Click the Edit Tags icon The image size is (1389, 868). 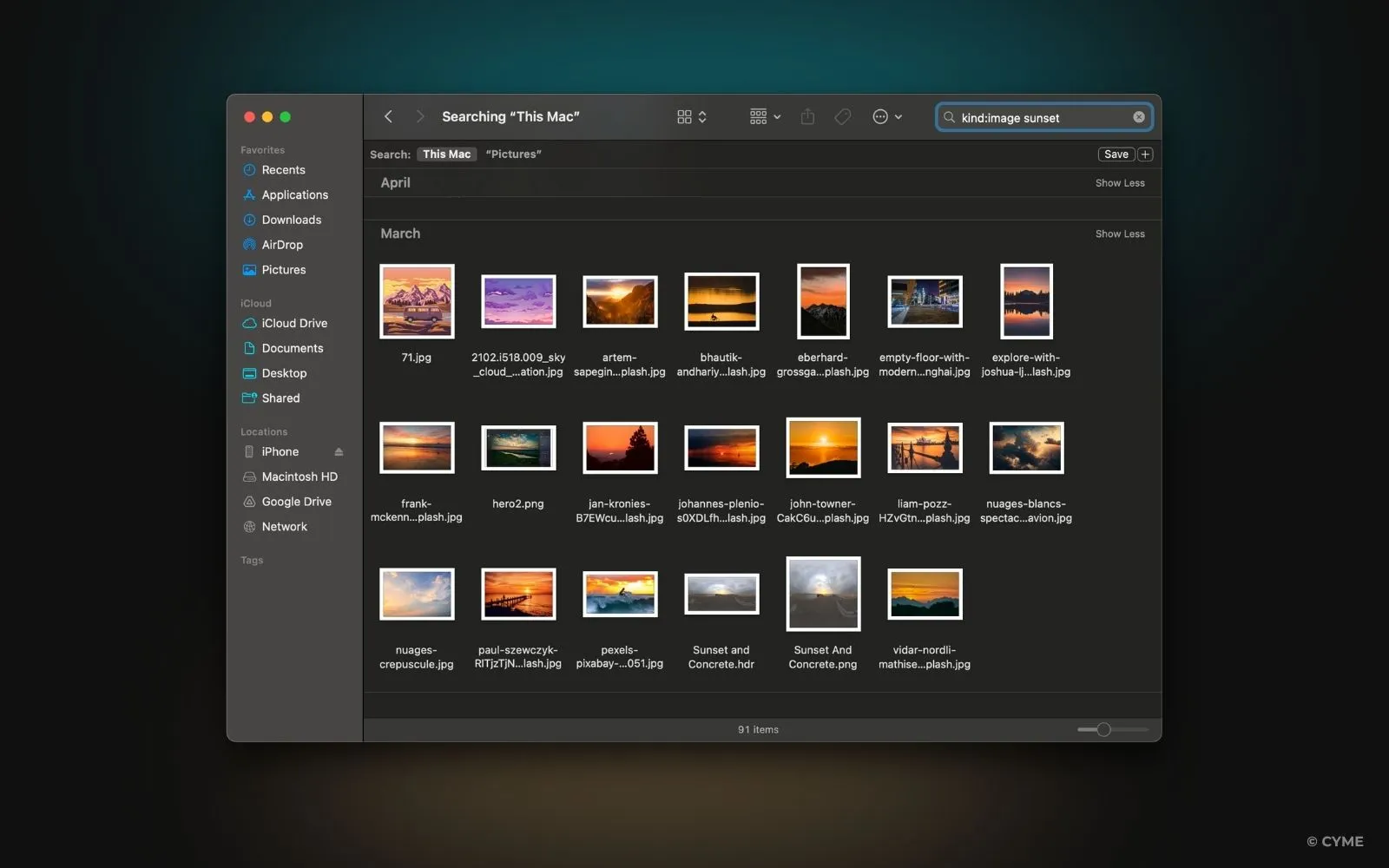click(x=842, y=117)
